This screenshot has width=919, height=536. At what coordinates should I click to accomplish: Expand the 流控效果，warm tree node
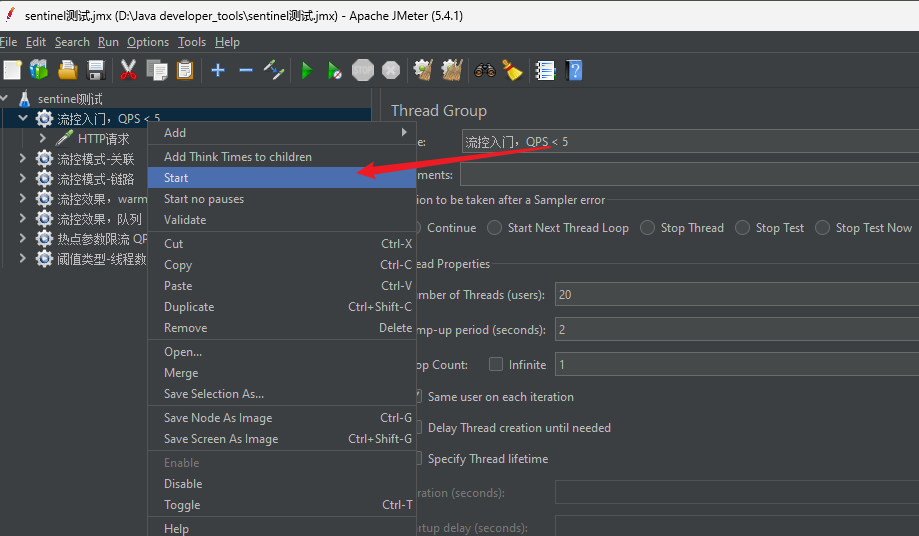click(x=22, y=199)
